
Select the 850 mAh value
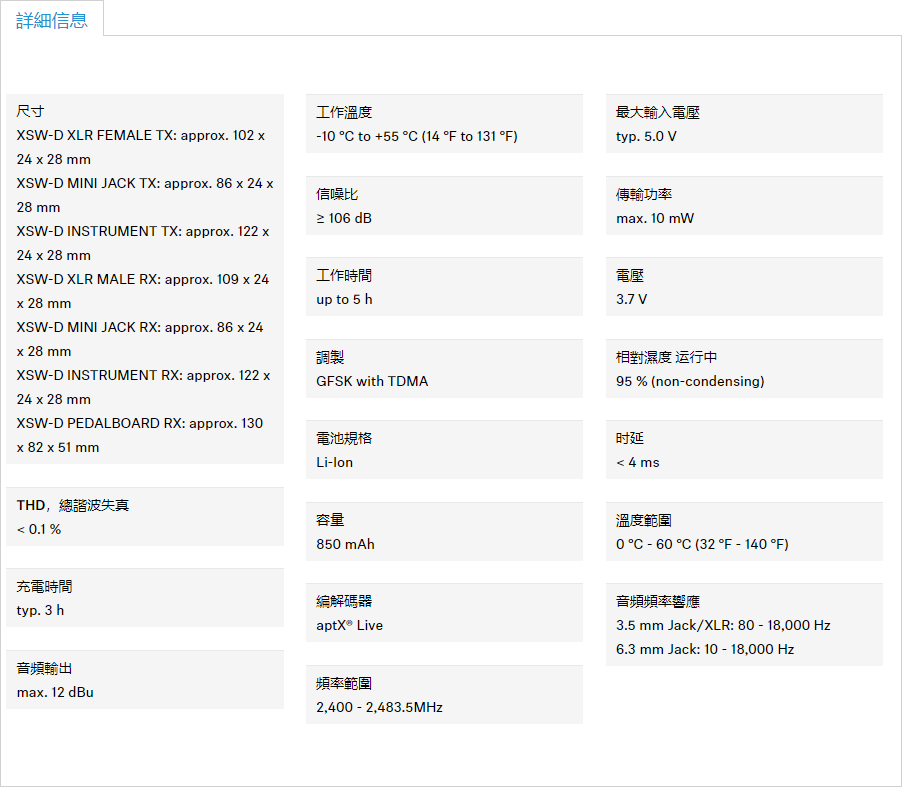point(346,544)
